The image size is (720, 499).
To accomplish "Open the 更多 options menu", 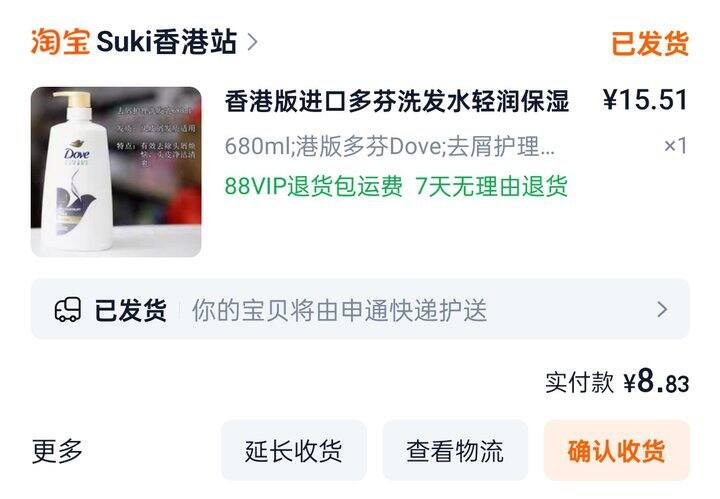I will click(x=57, y=451).
